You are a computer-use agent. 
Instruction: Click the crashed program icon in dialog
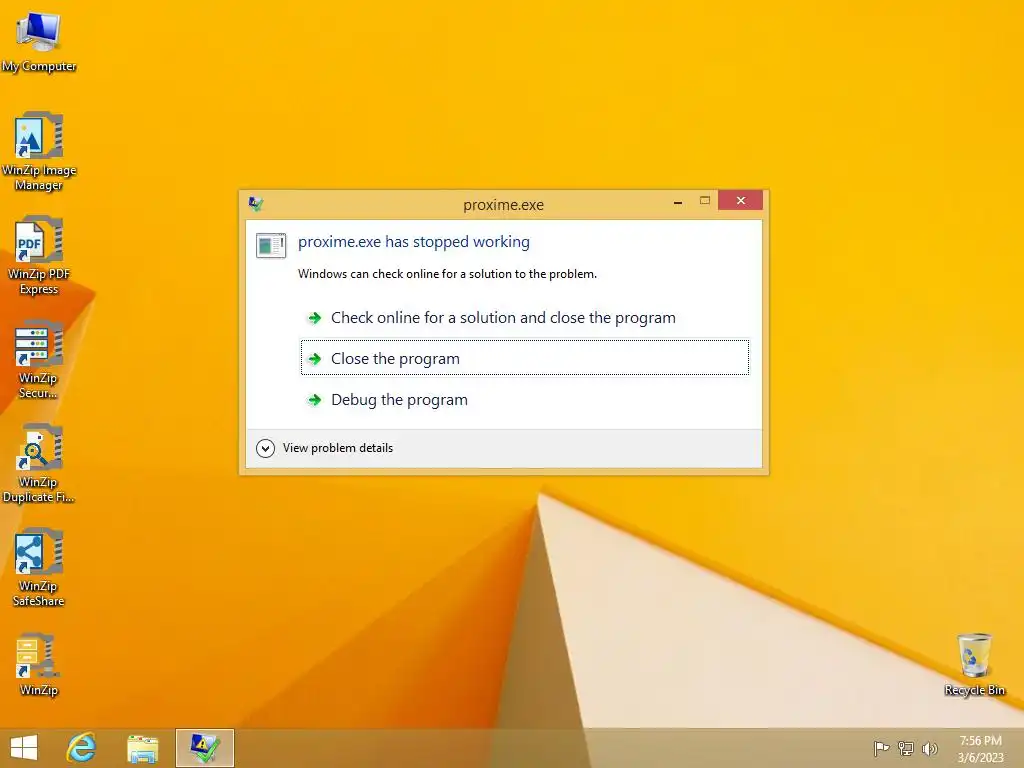click(x=271, y=246)
